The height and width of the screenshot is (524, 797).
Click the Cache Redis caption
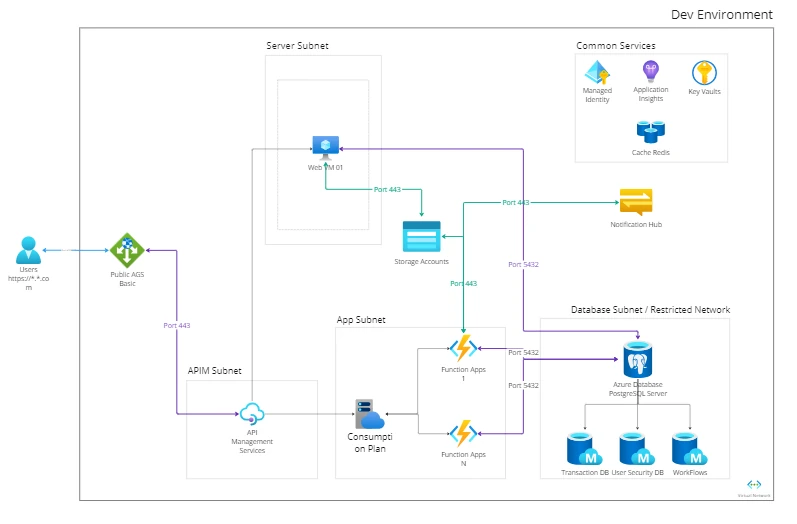[x=651, y=152]
